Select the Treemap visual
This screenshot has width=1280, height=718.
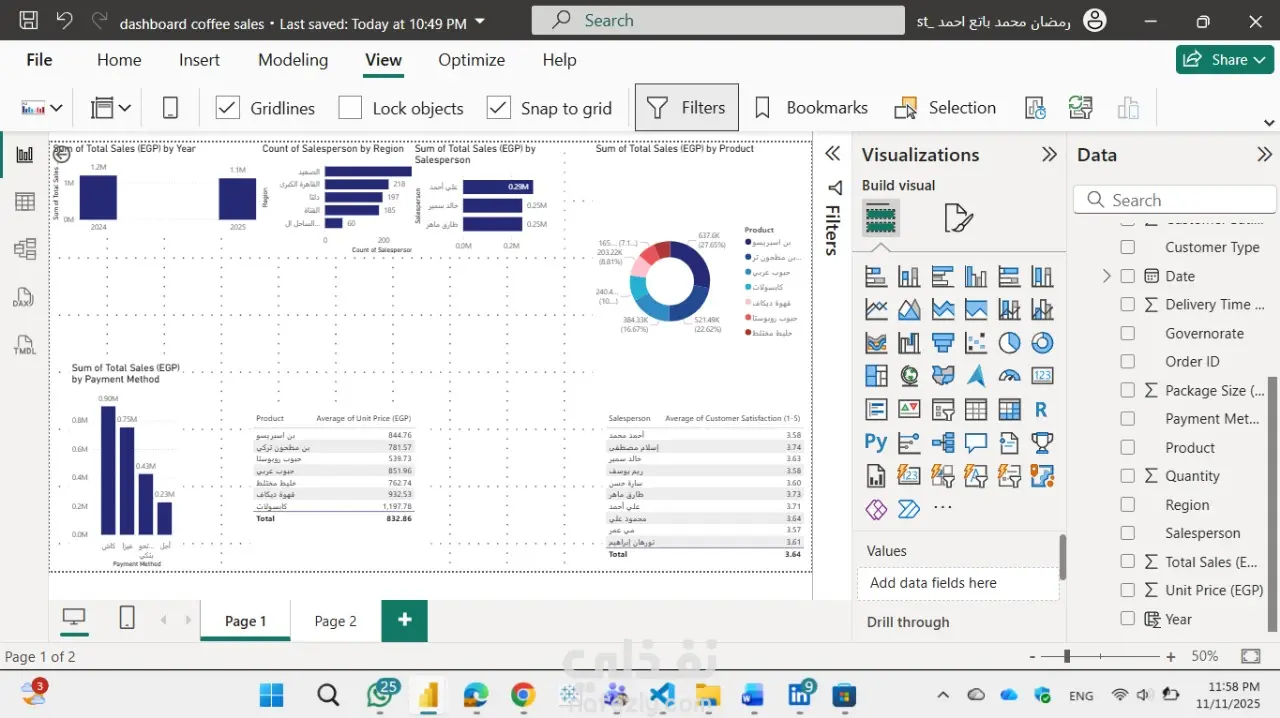coord(876,376)
